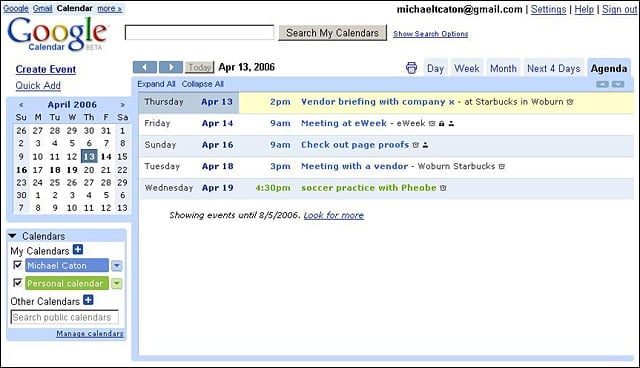Screen dimensions: 640x368
Task: Open Vendor briefing with company x event
Action: 378,102
